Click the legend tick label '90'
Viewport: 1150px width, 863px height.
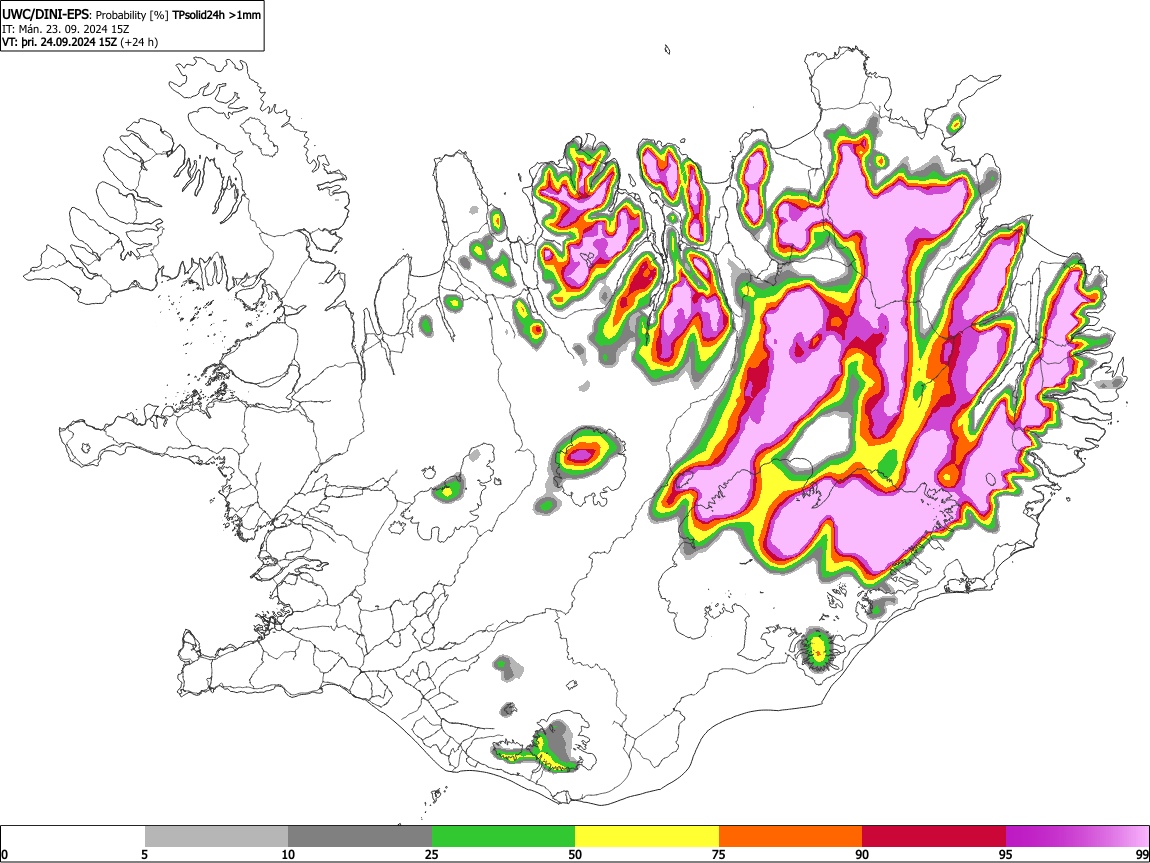[x=862, y=854]
